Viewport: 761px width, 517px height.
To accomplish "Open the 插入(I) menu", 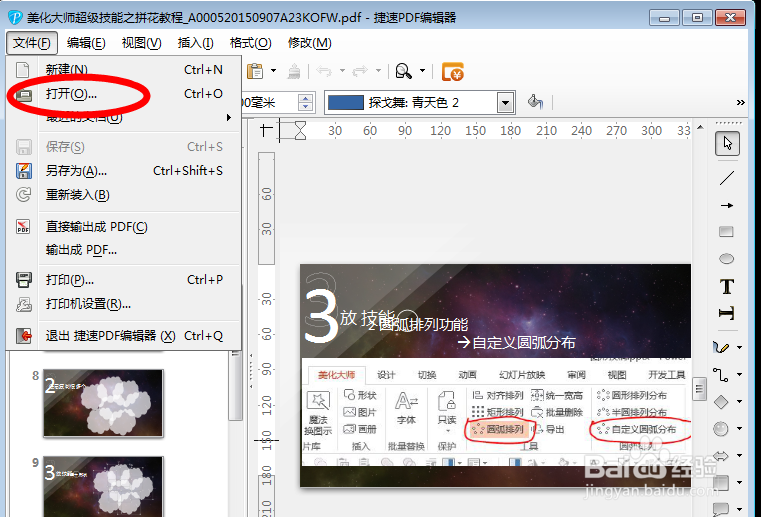I will pos(195,43).
